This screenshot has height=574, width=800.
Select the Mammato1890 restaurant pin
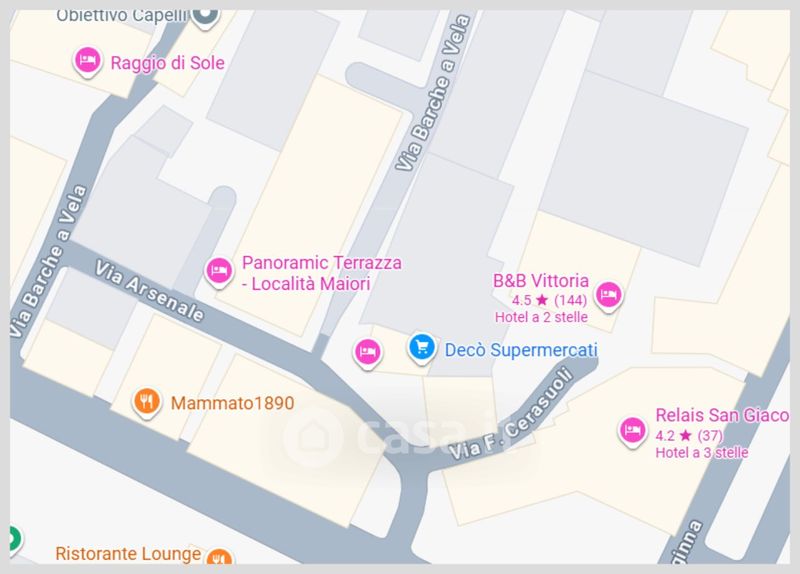click(147, 402)
